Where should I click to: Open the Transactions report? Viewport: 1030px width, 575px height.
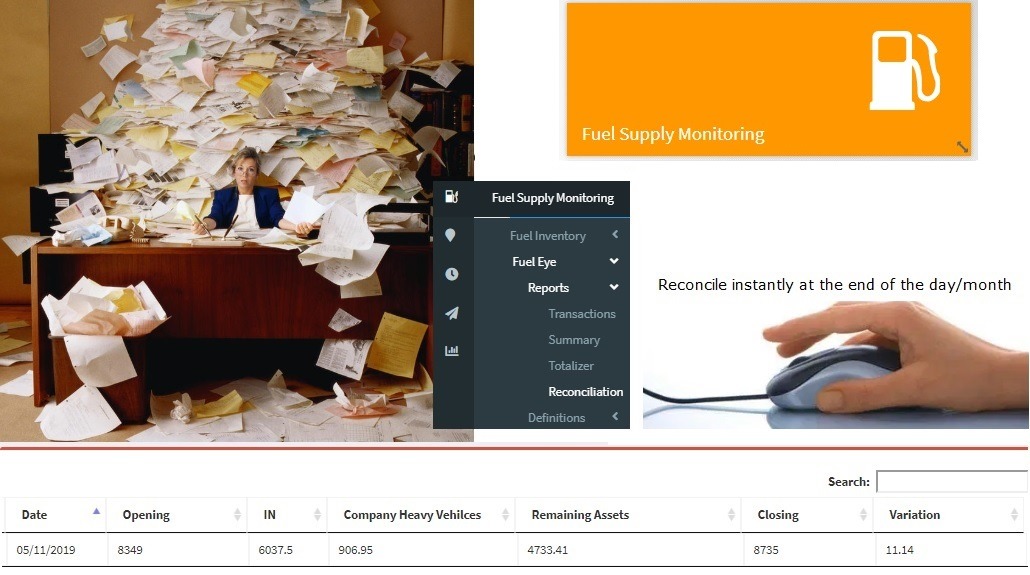click(x=581, y=314)
